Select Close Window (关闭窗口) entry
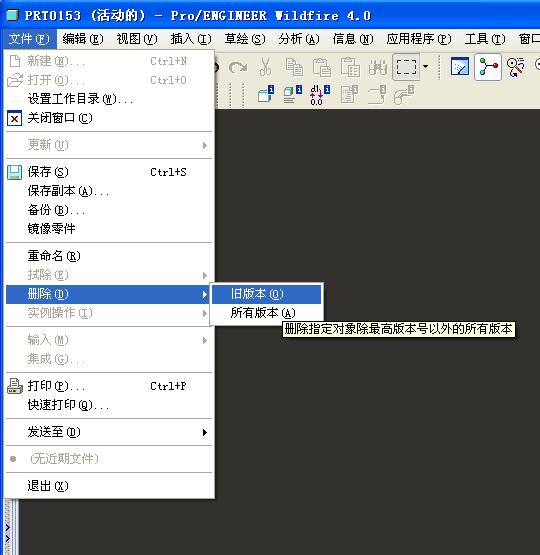540x555 pixels. tap(110, 118)
